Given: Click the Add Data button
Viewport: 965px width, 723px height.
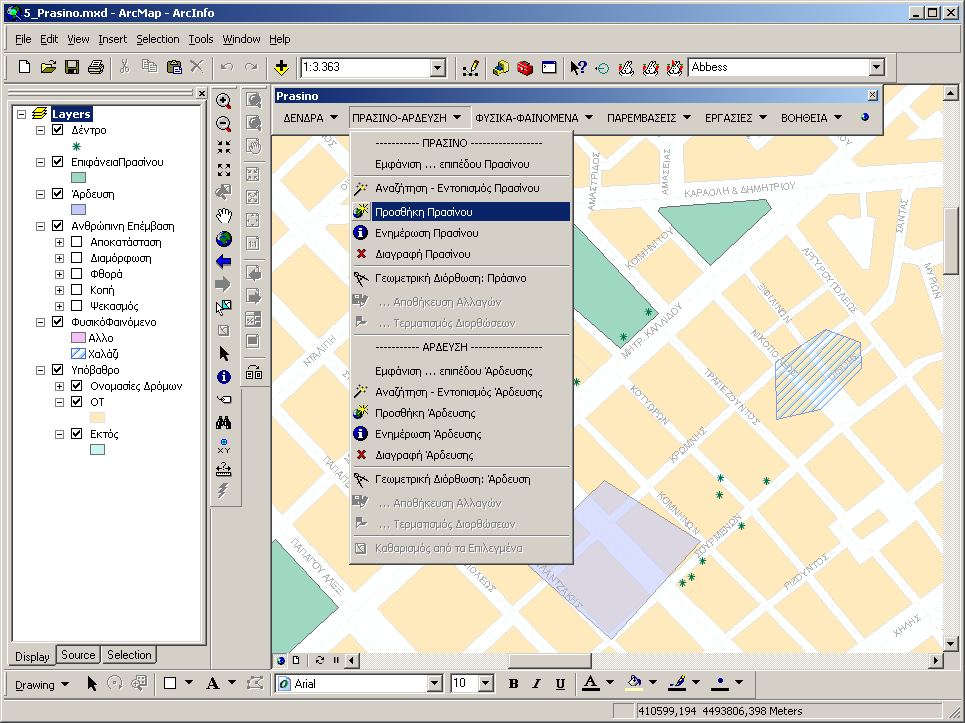Looking at the screenshot, I should (281, 67).
